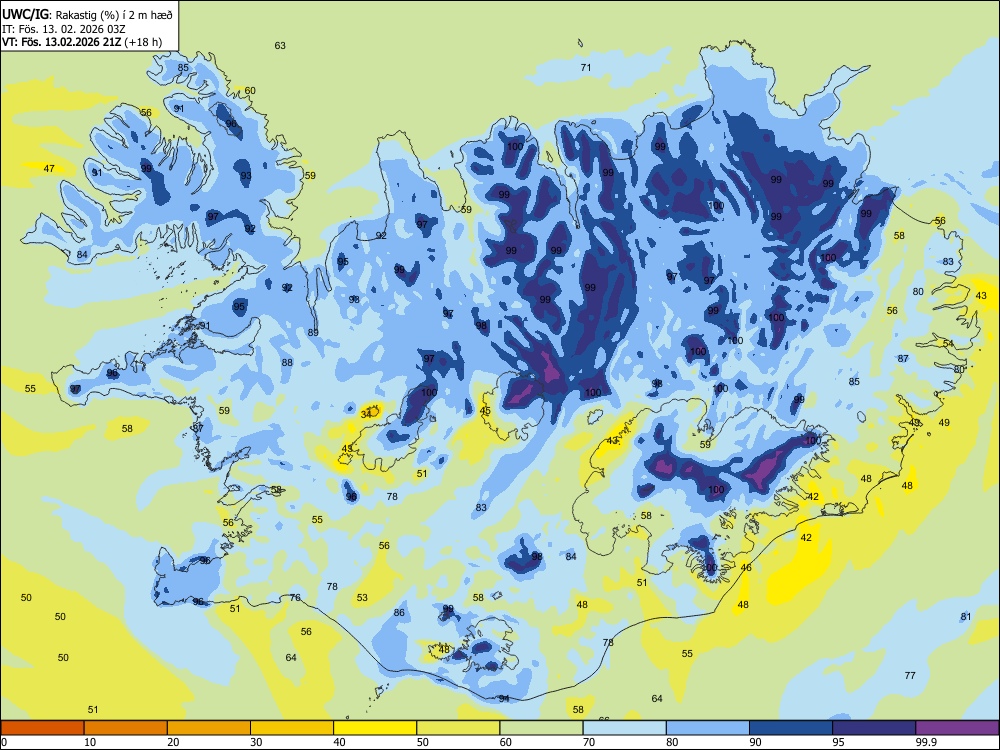The width and height of the screenshot is (1000, 750).
Task: Click the map value '46' on the southeast coast
Action: tap(746, 567)
